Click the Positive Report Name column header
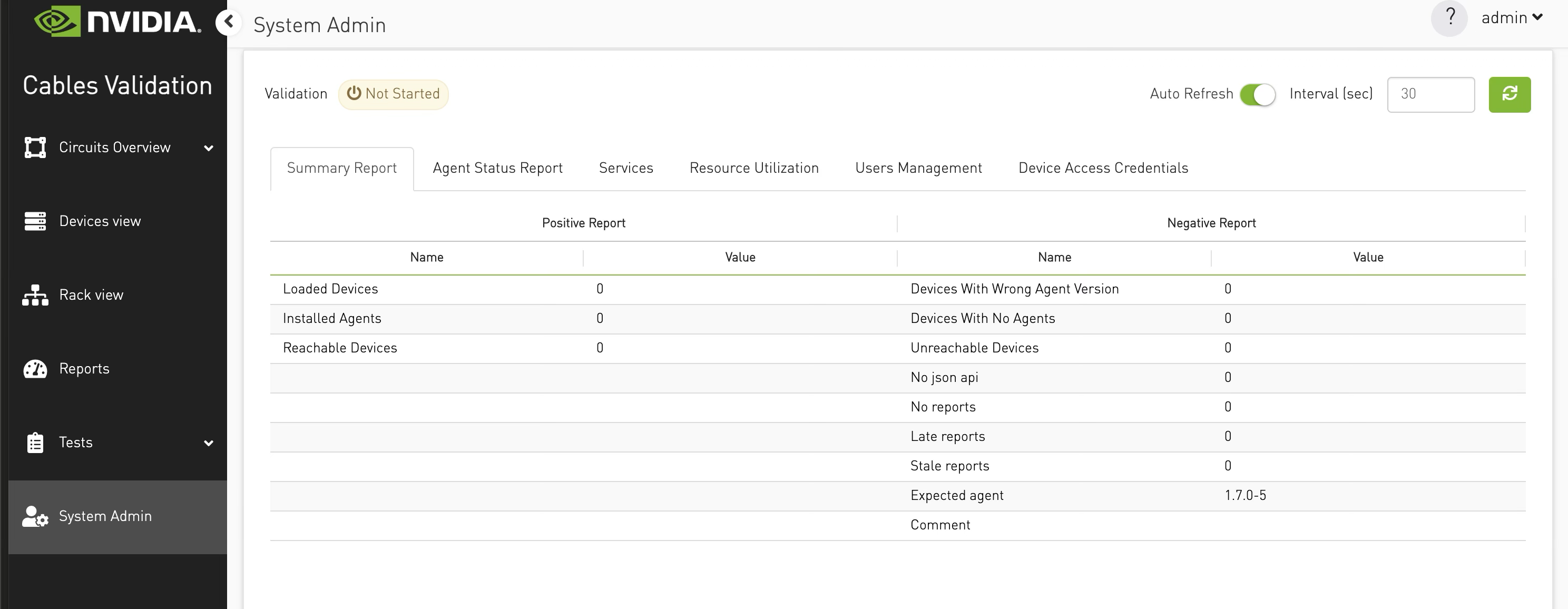The image size is (1568, 609). coord(426,257)
